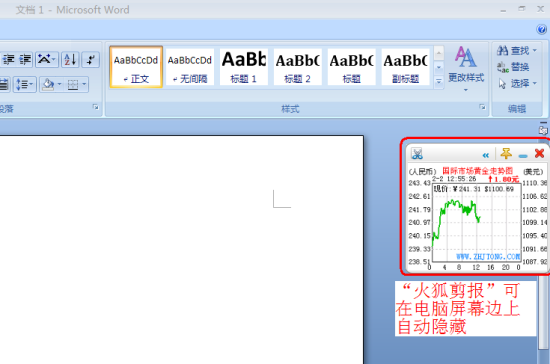This screenshot has width=550, height=364.
Task: Apply borders with the border icon
Action: (73, 85)
